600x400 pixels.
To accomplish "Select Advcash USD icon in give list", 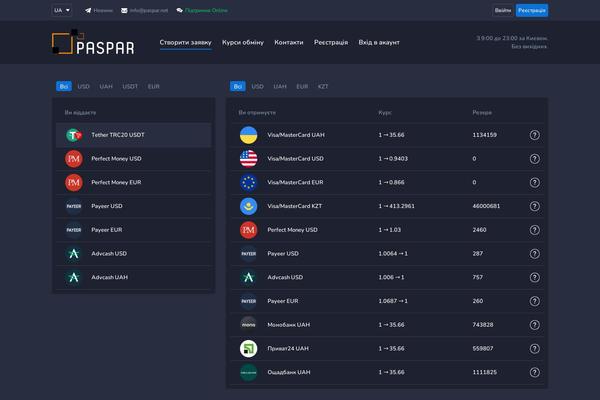I will click(74, 254).
